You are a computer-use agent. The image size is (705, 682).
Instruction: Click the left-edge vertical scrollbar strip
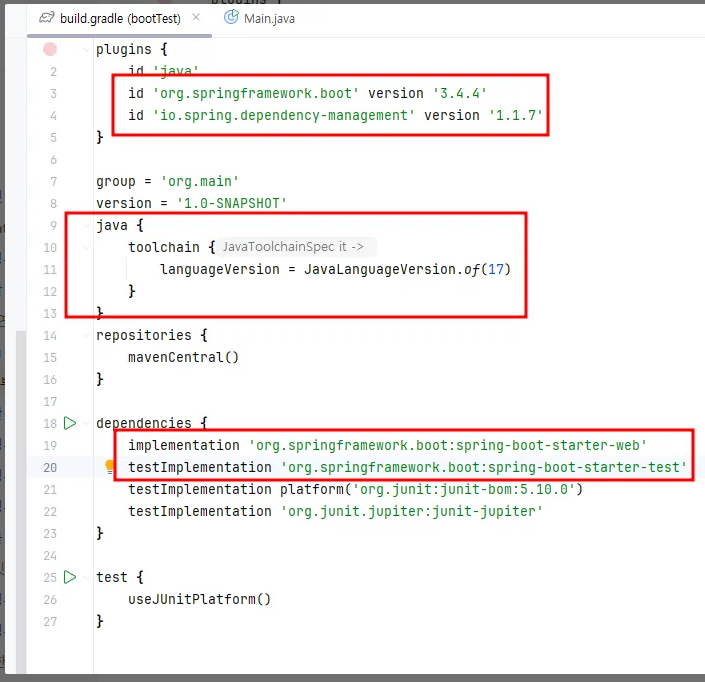21,502
